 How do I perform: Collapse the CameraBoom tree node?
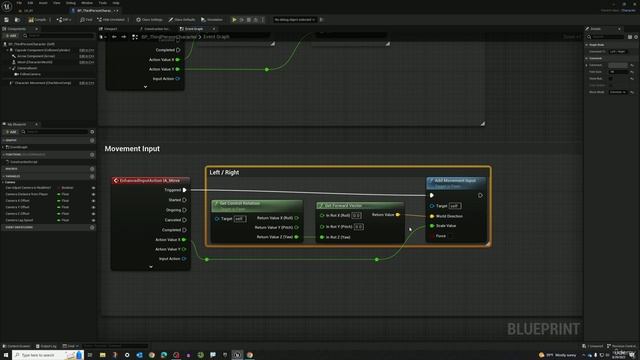coord(10,68)
